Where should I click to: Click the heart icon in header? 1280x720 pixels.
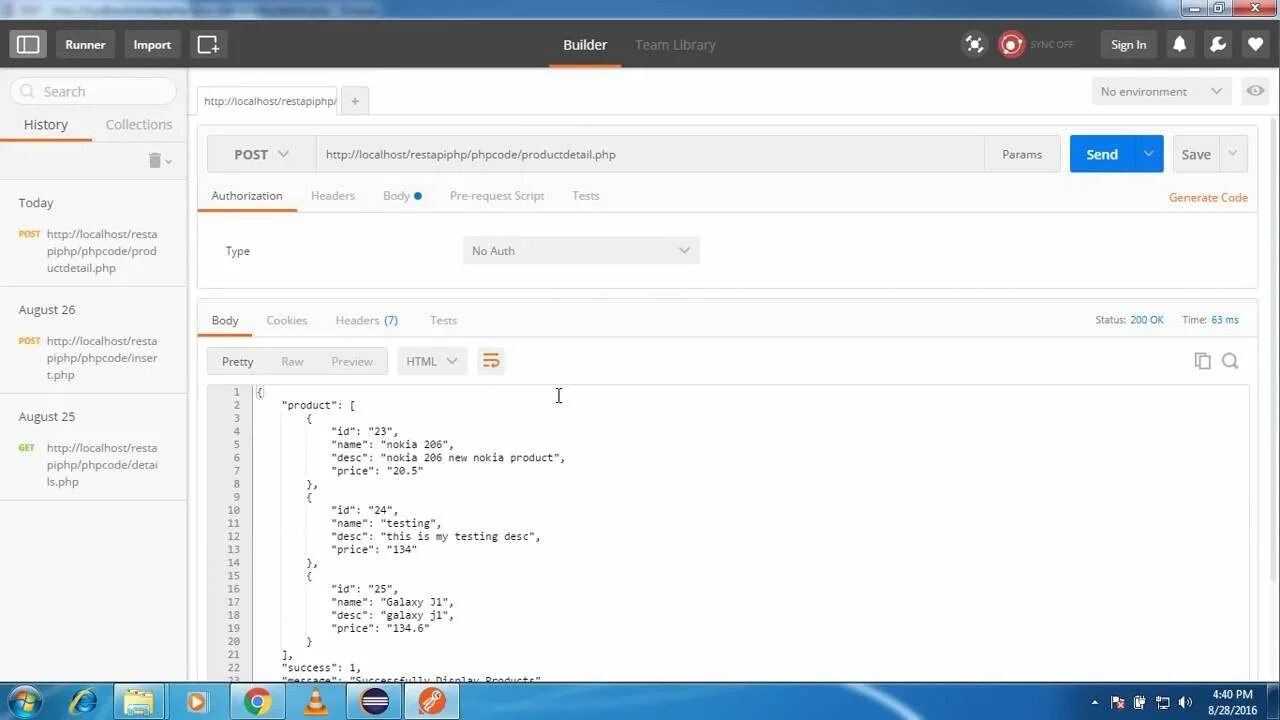(x=1256, y=44)
